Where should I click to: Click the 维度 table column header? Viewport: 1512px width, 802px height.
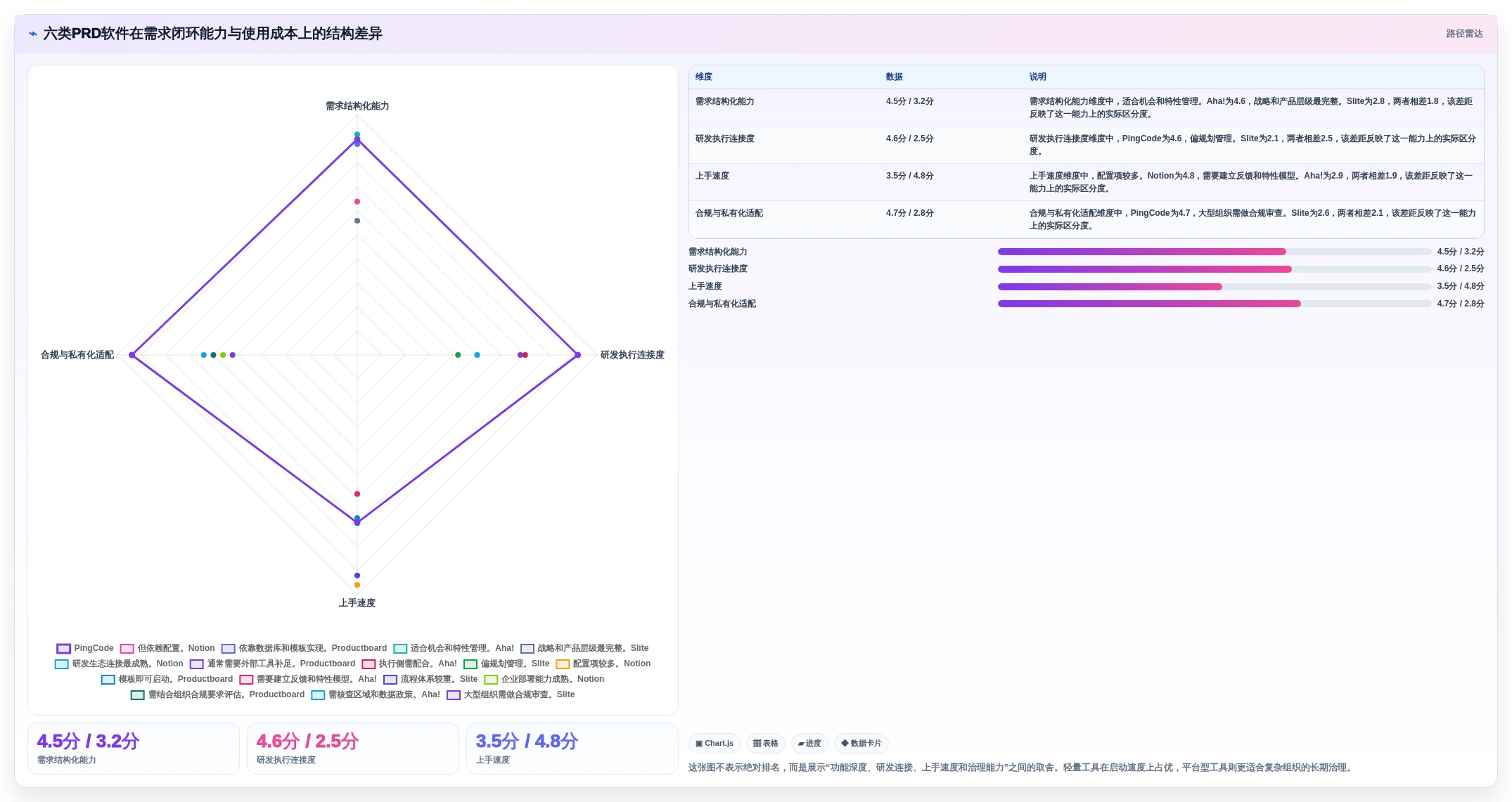point(704,77)
